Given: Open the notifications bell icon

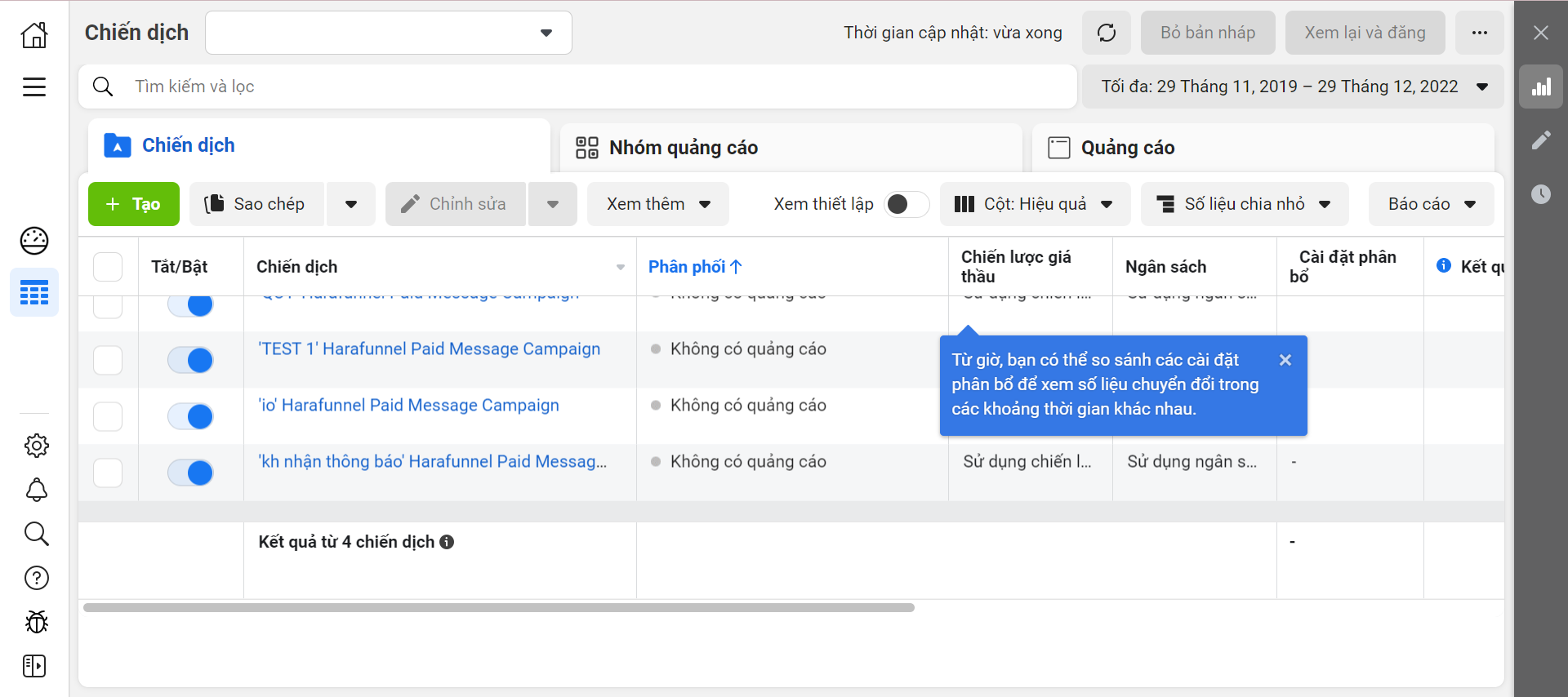Looking at the screenshot, I should tap(36, 490).
